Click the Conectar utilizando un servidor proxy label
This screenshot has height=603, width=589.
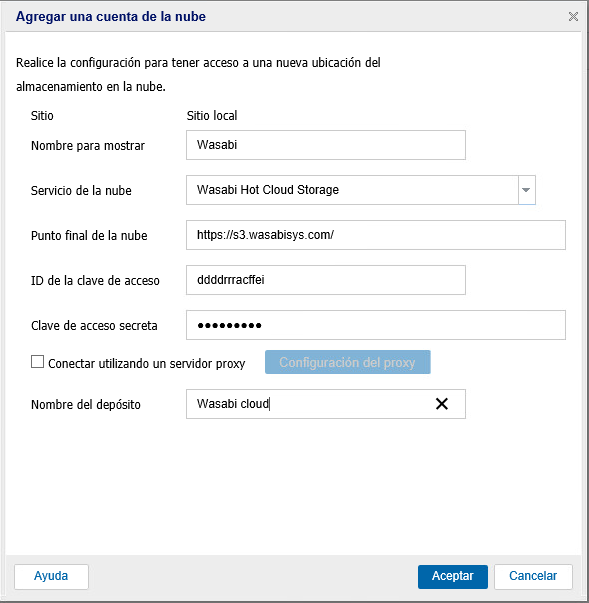click(x=146, y=363)
